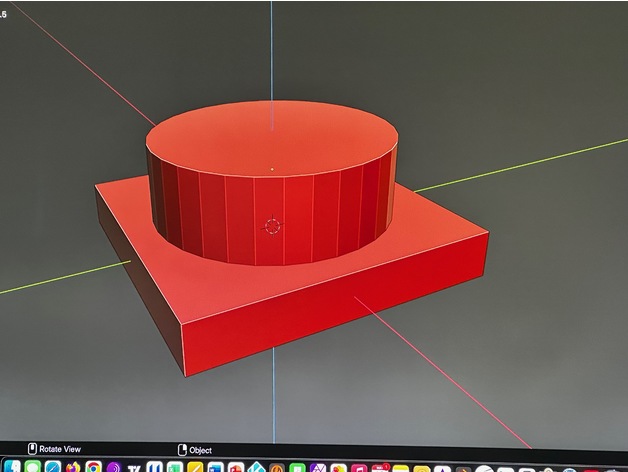This screenshot has height=472, width=628.
Task: Open the yellow Notes app in dock
Action: click(x=401, y=467)
